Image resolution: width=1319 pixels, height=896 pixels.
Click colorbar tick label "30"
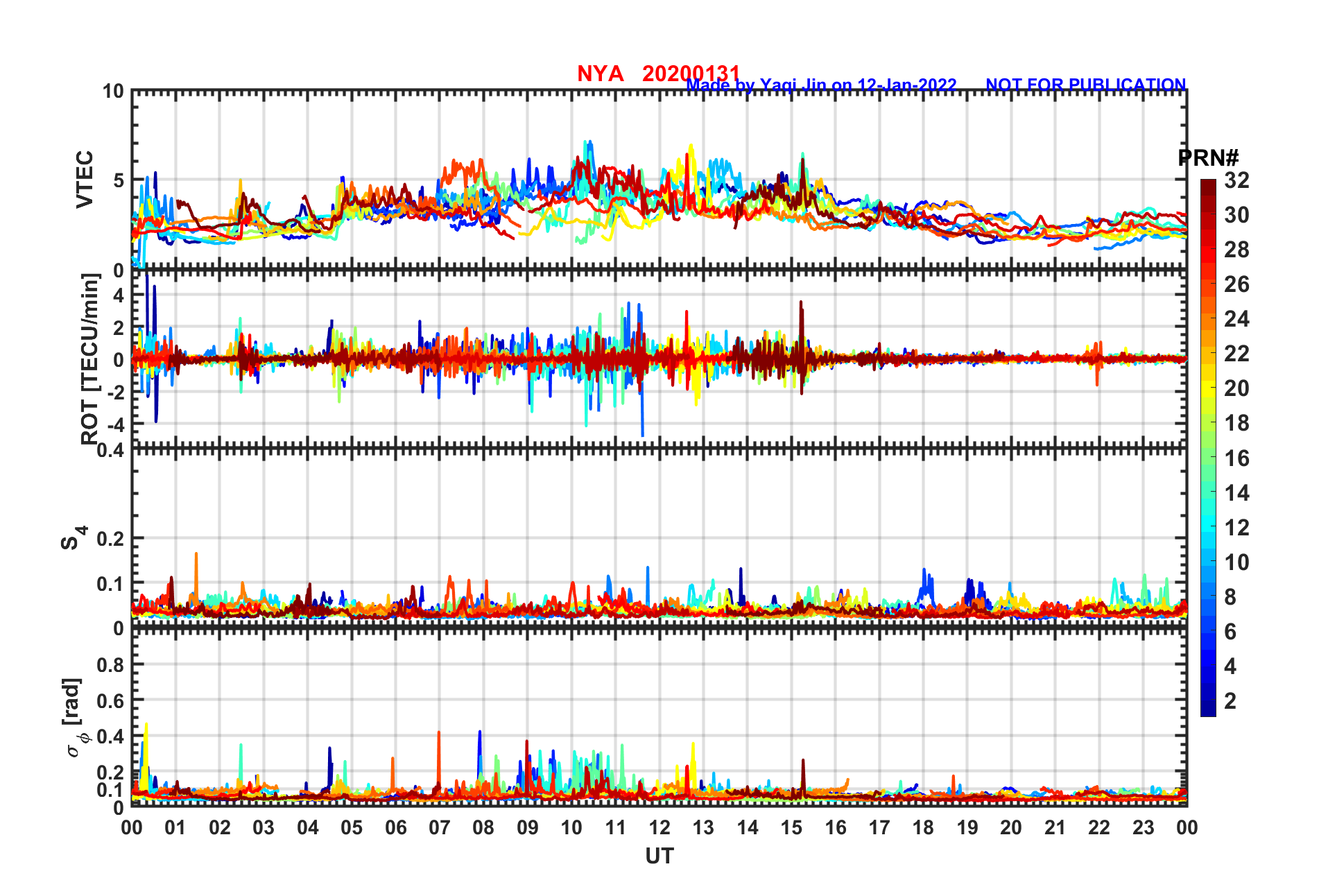pyautogui.click(x=1236, y=215)
